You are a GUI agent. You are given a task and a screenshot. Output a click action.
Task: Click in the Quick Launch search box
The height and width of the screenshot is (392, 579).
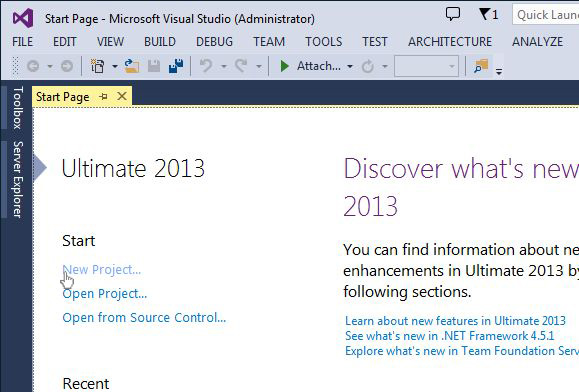546,15
